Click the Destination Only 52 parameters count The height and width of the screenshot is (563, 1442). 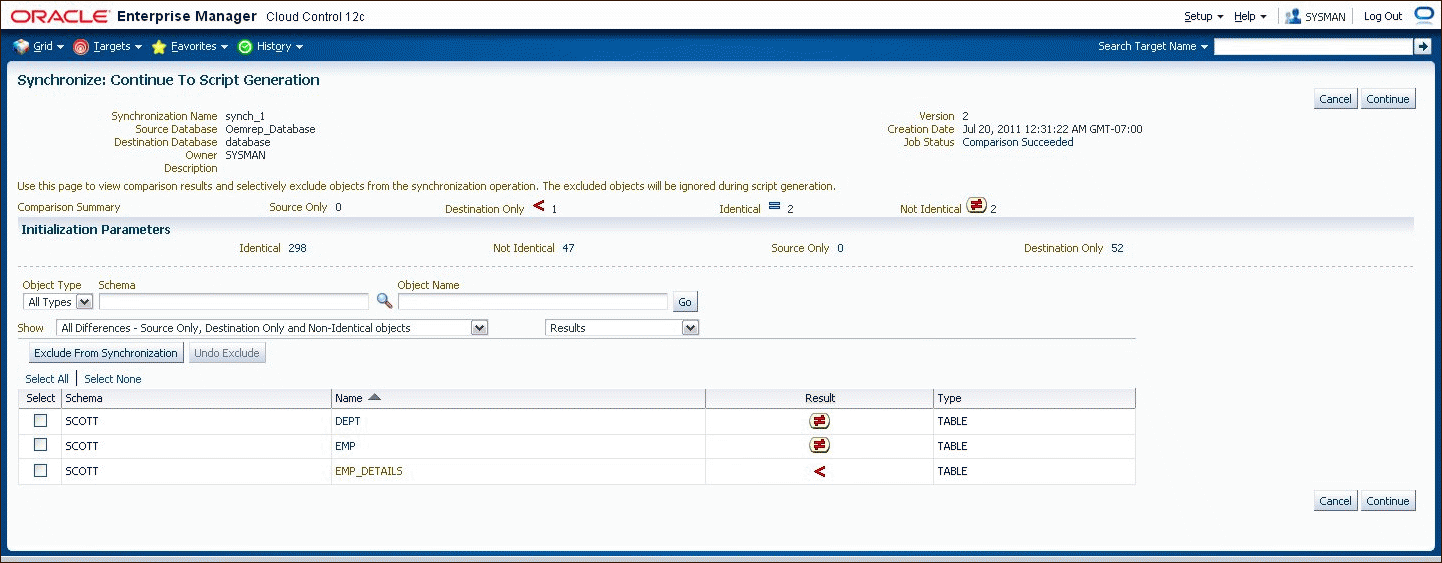tap(1117, 248)
